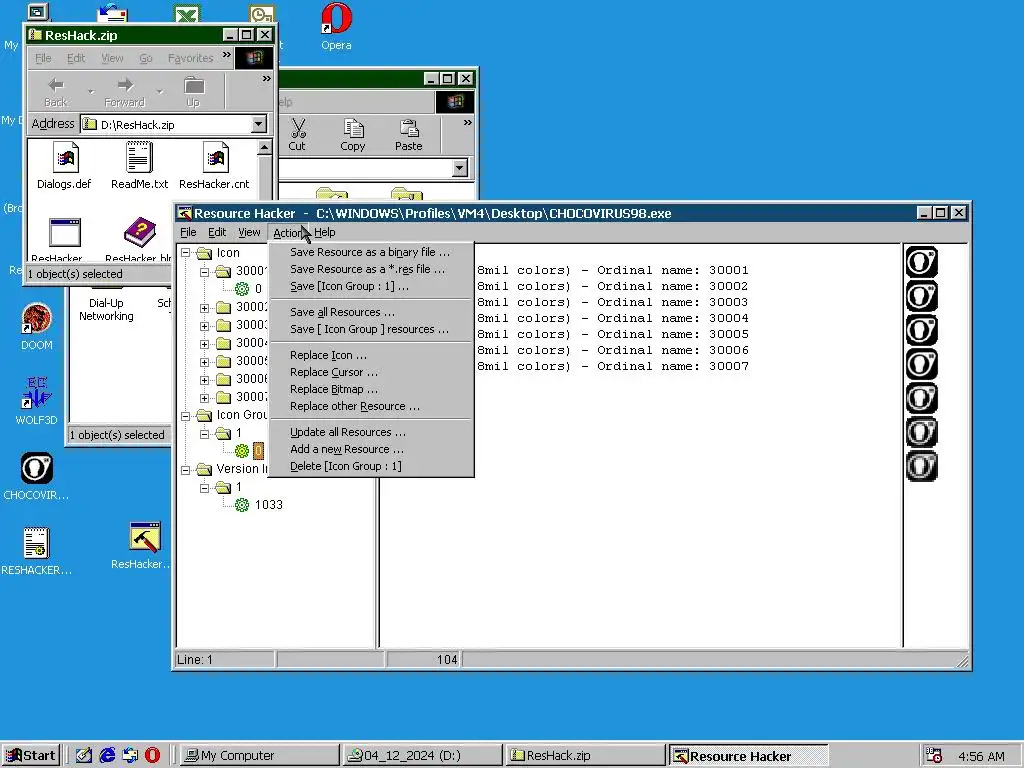Viewport: 1024px width, 768px height.
Task: Open the View menu in Resource Hacker
Action: coord(249,232)
